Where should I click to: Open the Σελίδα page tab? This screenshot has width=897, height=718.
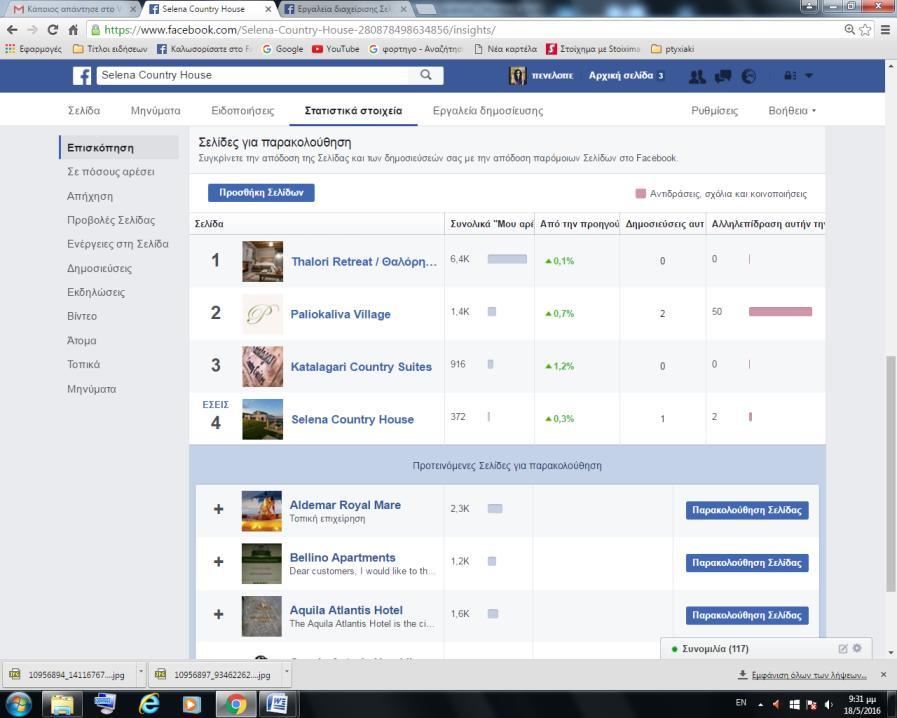point(84,110)
